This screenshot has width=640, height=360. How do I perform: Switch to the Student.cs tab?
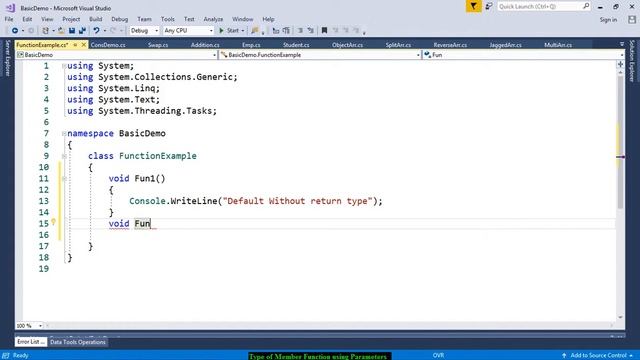pyautogui.click(x=296, y=45)
